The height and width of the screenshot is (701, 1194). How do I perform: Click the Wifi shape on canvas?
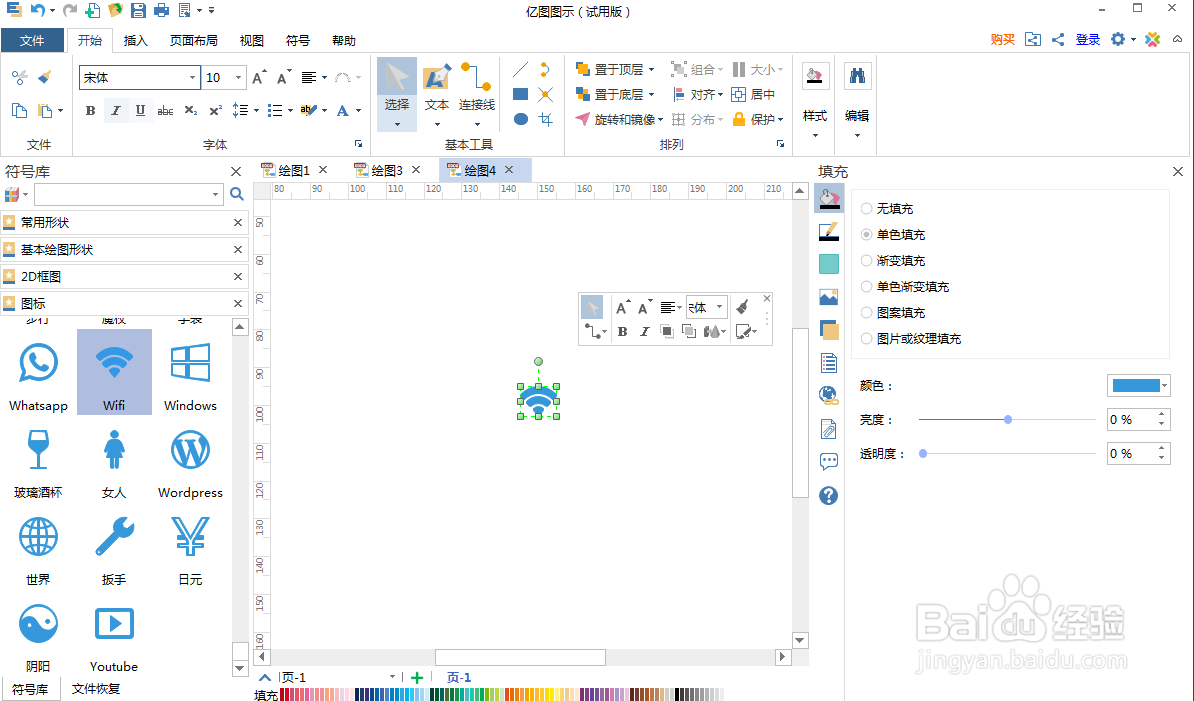538,401
